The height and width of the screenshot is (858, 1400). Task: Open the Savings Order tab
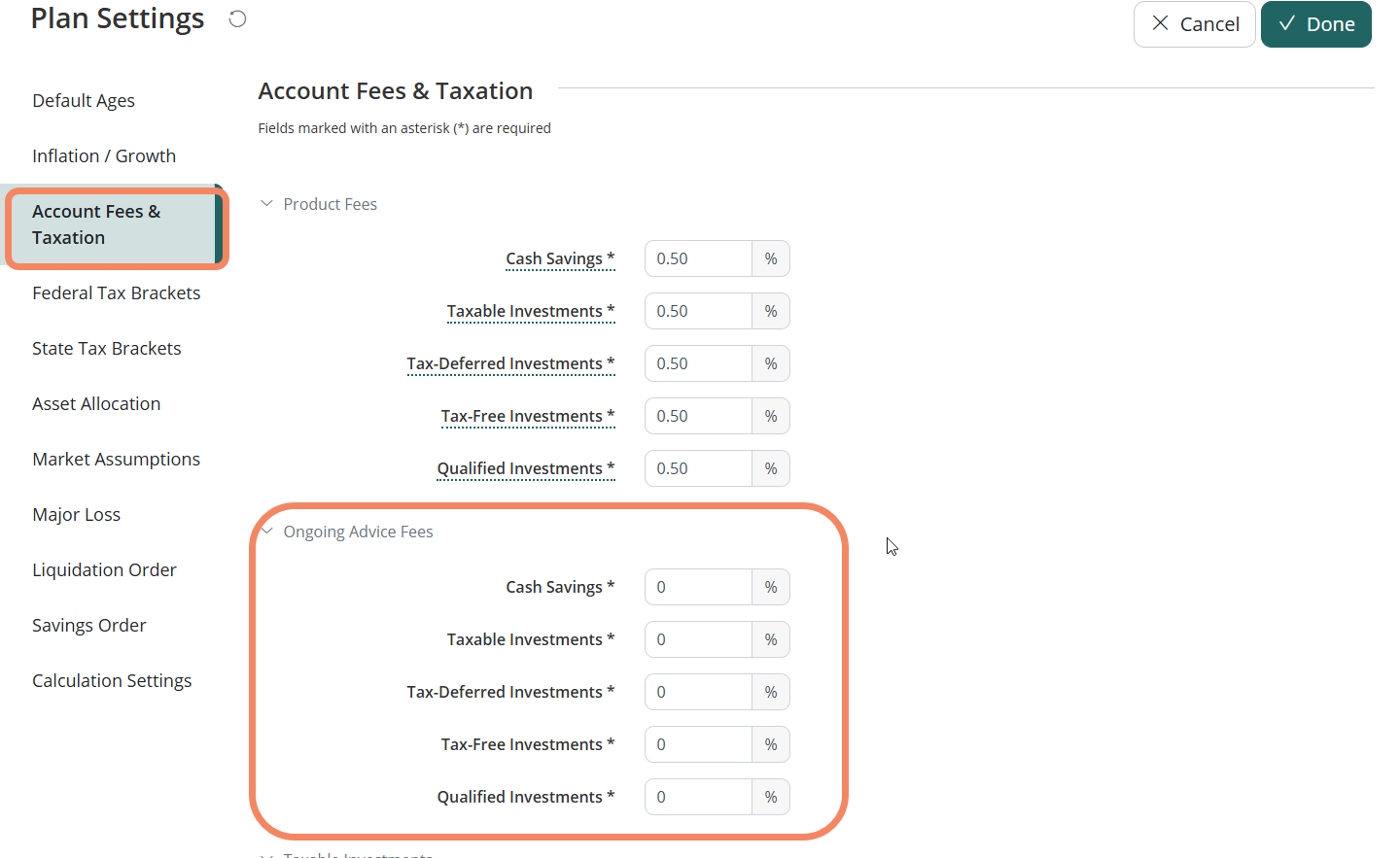(x=89, y=626)
